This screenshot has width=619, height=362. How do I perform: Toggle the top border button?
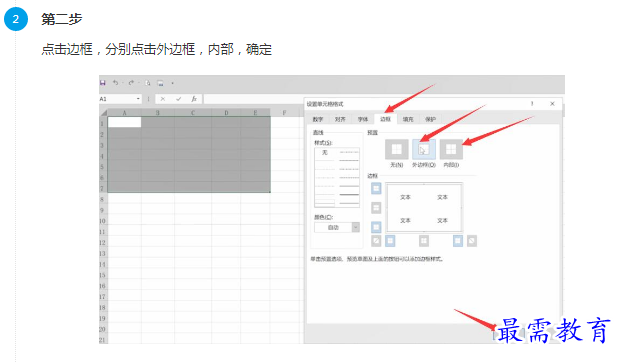(376, 188)
